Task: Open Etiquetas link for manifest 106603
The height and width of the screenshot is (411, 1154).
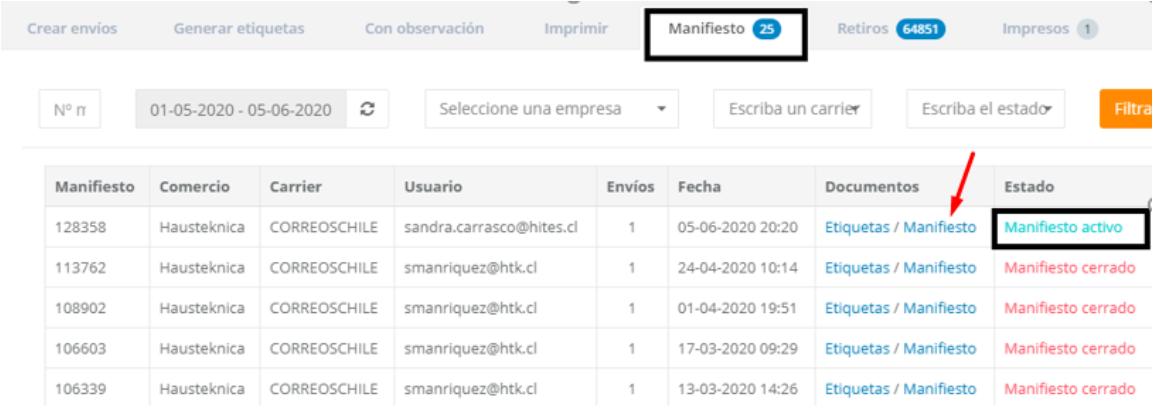Action: 857,348
